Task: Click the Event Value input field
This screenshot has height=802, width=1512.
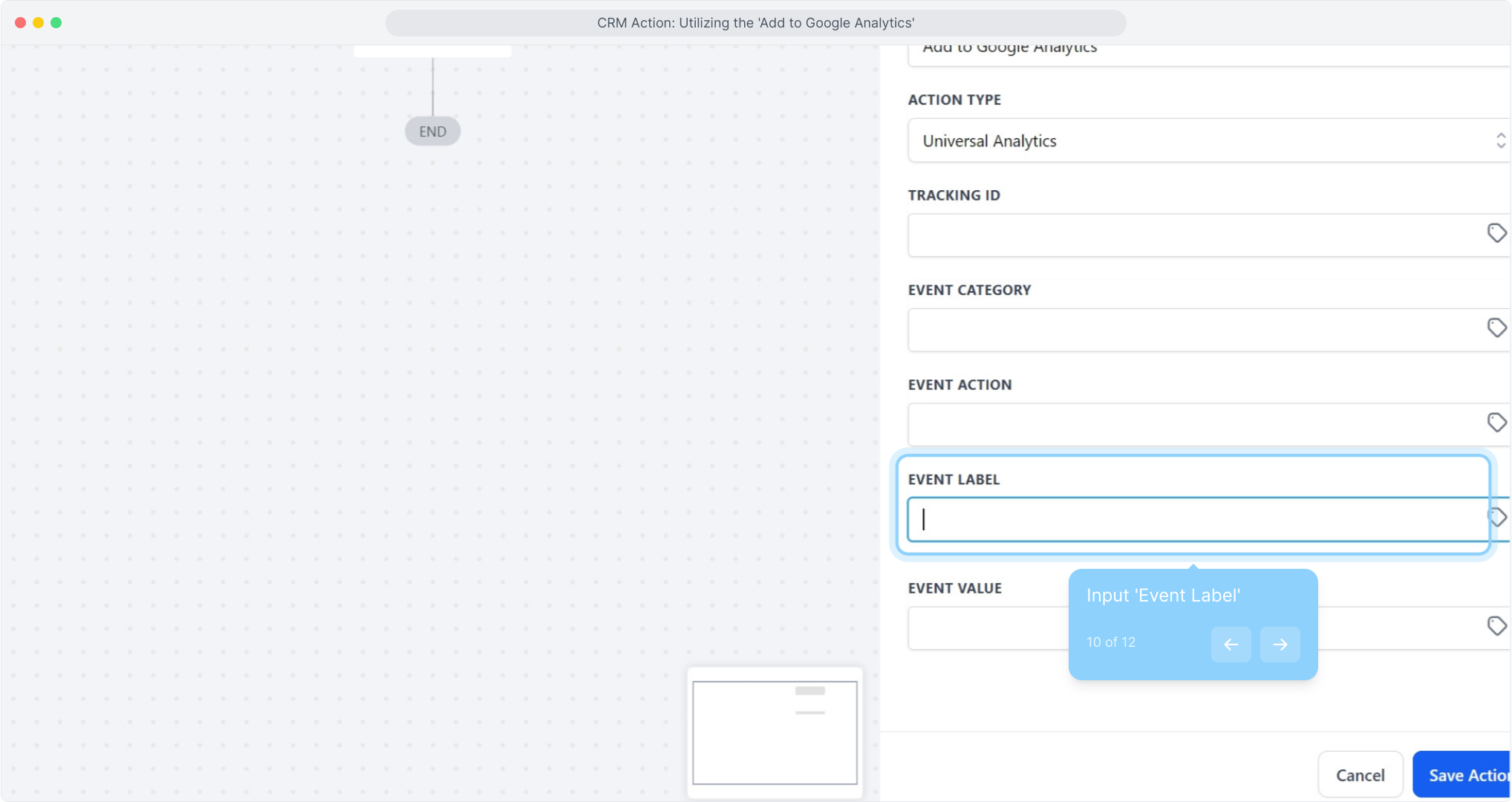Action: [x=988, y=628]
